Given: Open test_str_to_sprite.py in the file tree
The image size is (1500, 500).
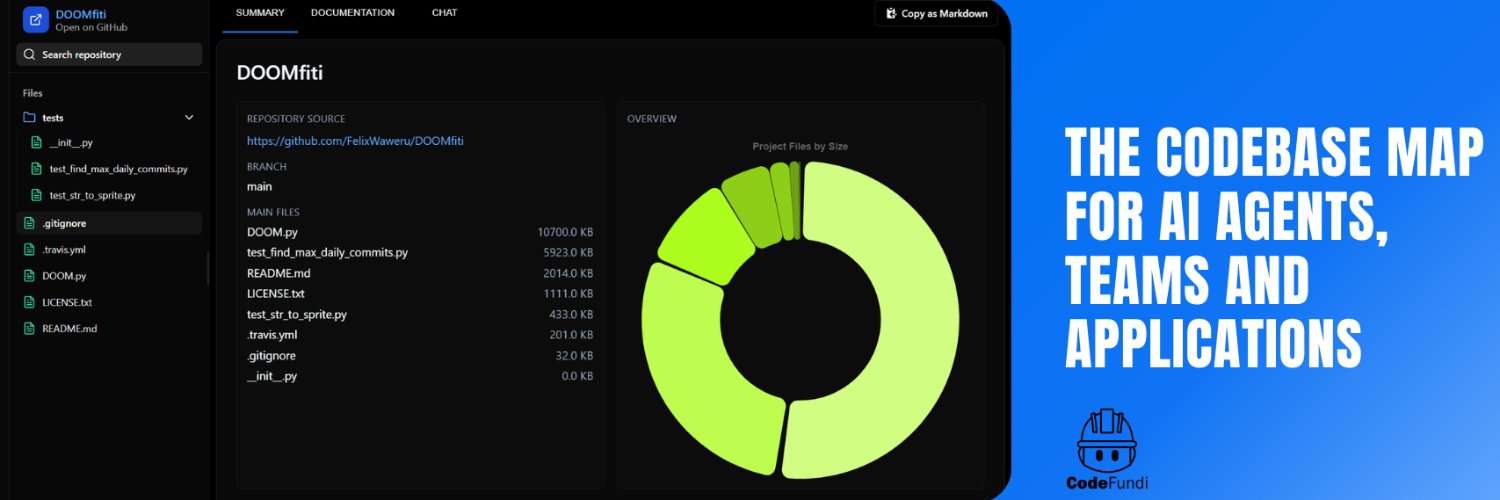Looking at the screenshot, I should point(92,195).
